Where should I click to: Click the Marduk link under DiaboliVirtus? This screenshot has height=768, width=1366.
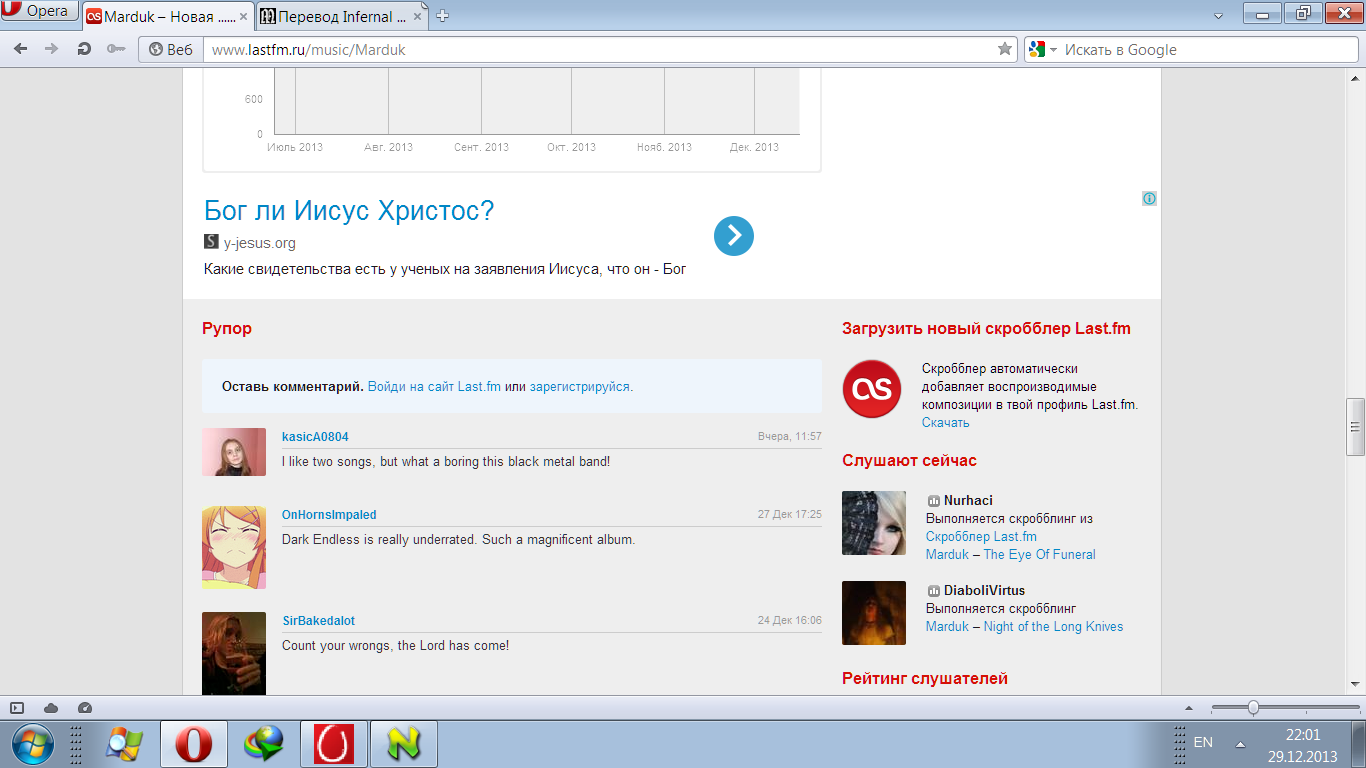[947, 626]
